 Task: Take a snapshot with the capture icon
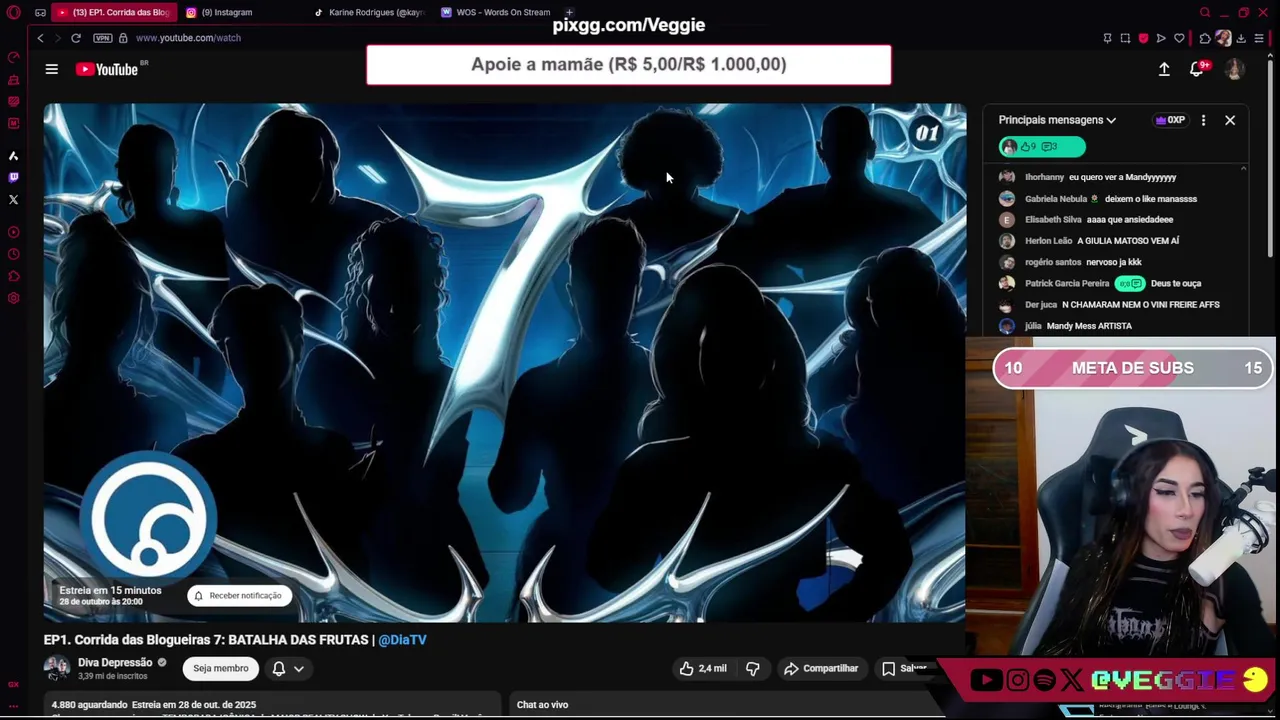click(x=1125, y=38)
